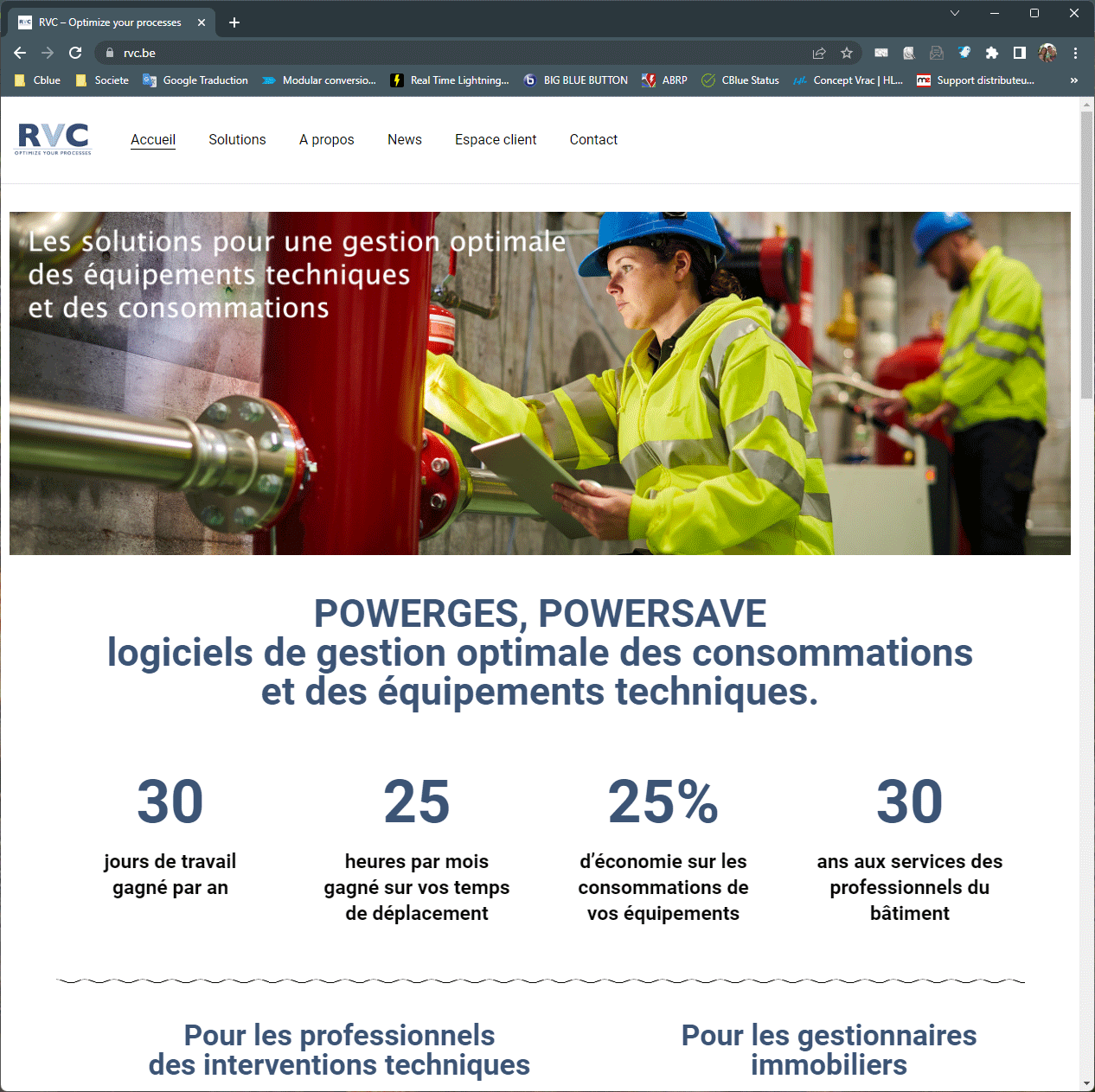Viewport: 1095px width, 1092px height.
Task: Open the Support distributeu bookmark
Action: (x=976, y=80)
